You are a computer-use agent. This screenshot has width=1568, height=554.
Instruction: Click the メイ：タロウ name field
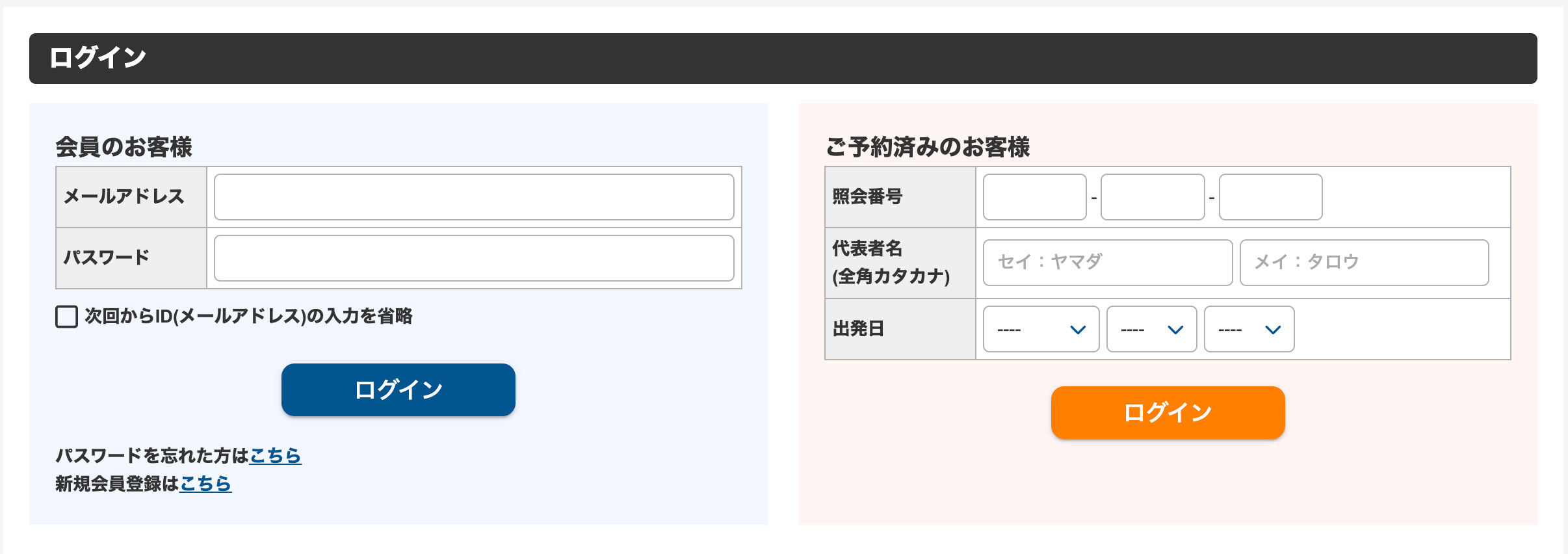pos(1364,262)
